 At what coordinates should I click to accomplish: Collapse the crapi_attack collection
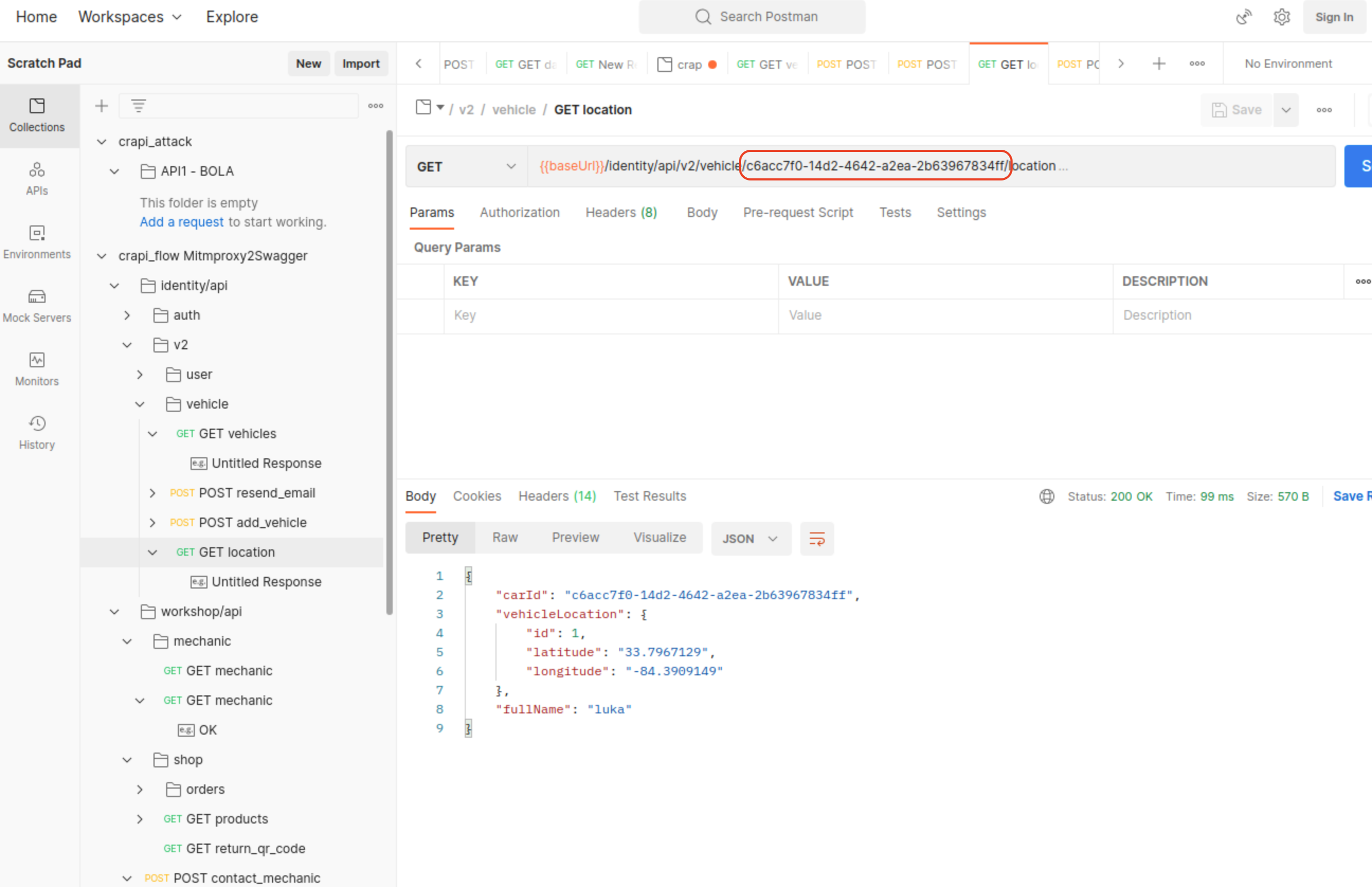(x=102, y=142)
